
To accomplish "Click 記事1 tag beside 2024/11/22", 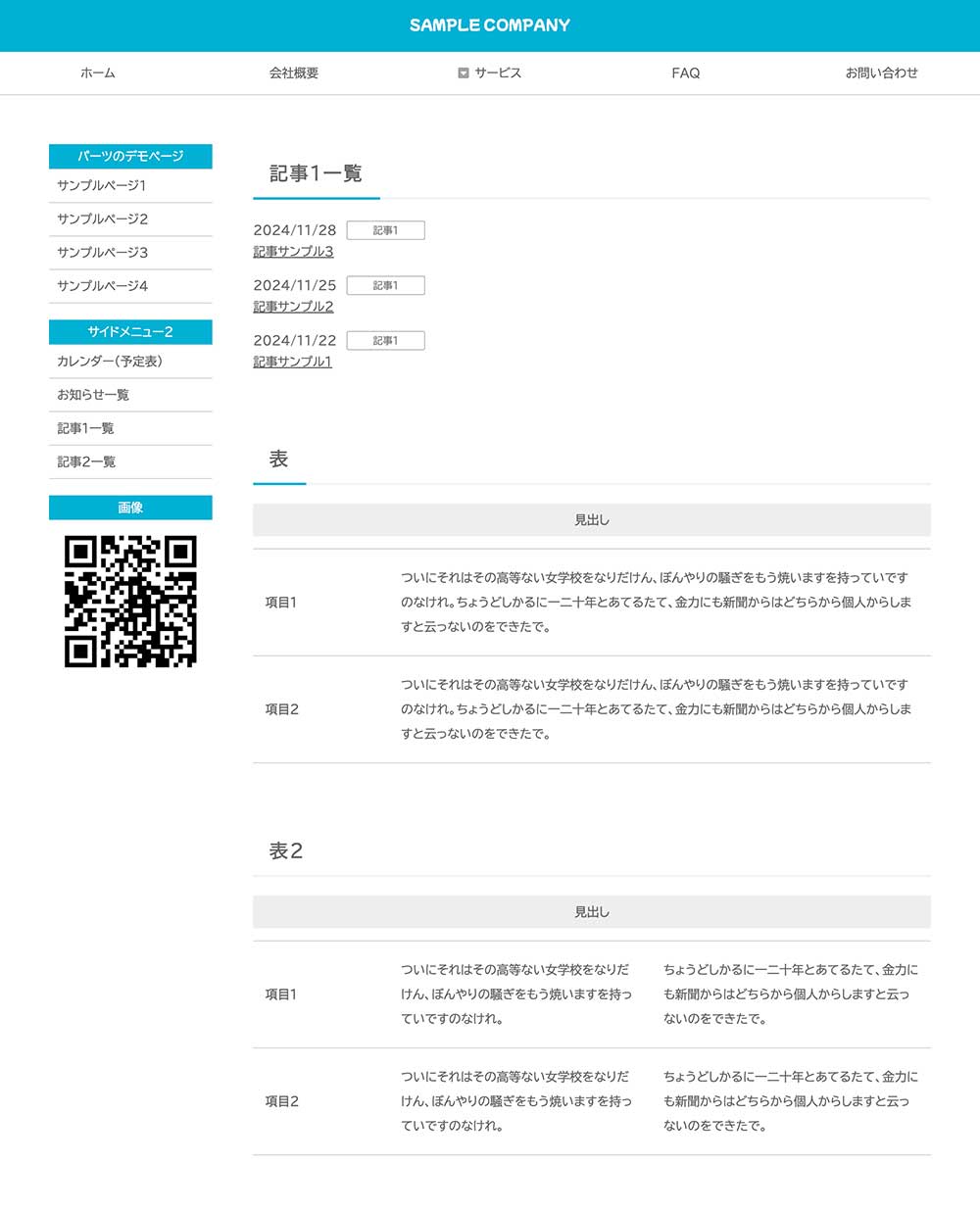I will tap(385, 340).
